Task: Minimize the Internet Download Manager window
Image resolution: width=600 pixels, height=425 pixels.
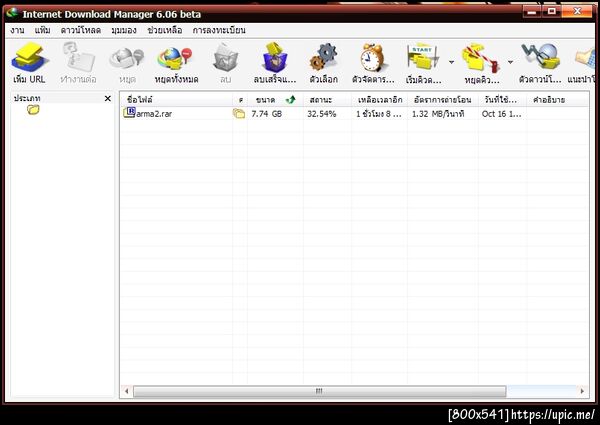Action: click(x=532, y=12)
